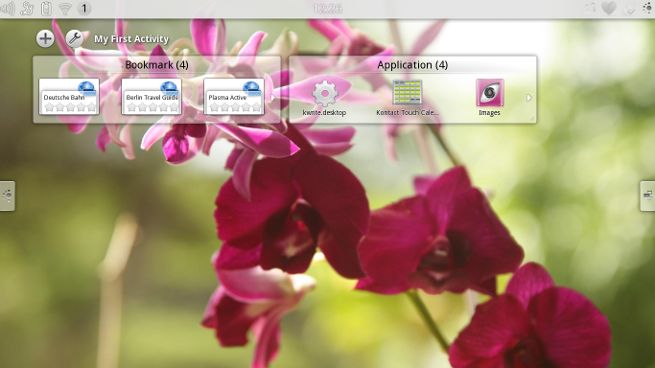Click globe icon on Deutsche Bahn bookmark
Image resolution: width=655 pixels, height=368 pixels.
pos(86,88)
